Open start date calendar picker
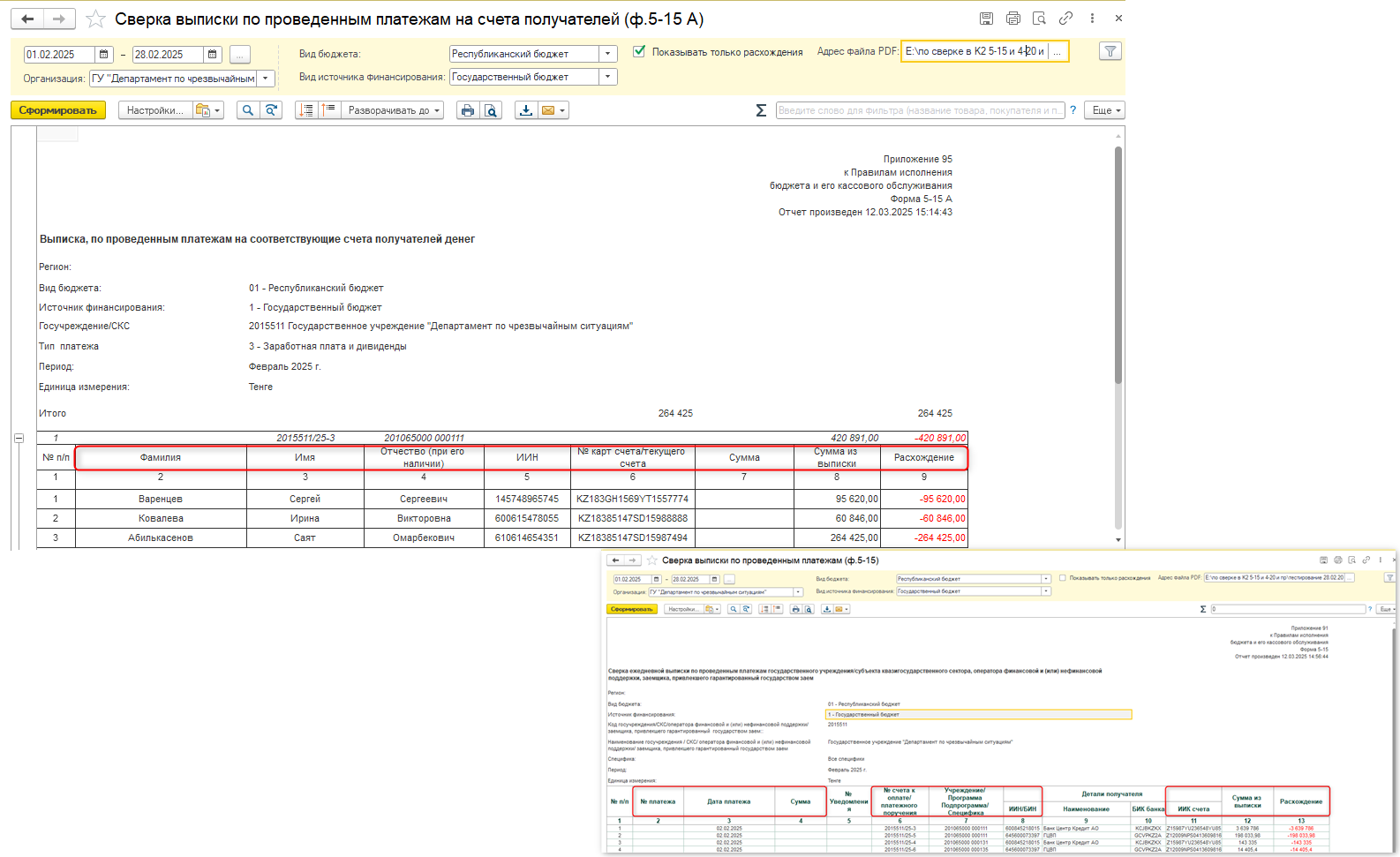1400x857 pixels. tap(104, 55)
